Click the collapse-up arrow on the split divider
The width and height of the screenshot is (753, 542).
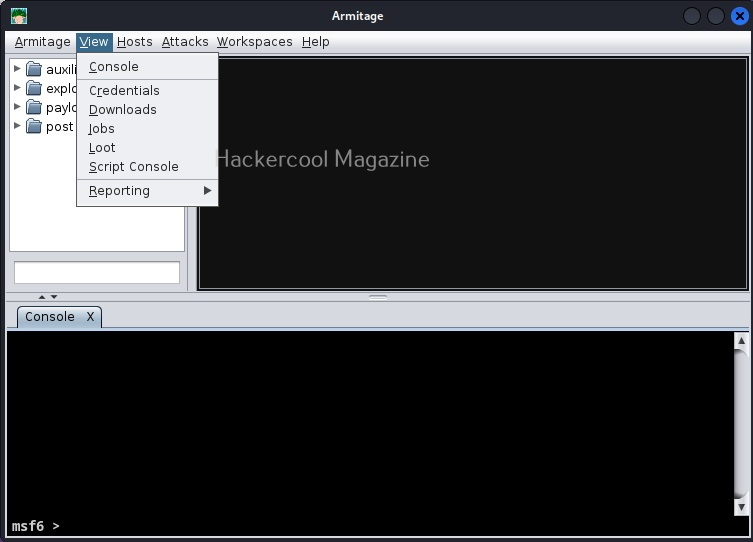[x=42, y=297]
